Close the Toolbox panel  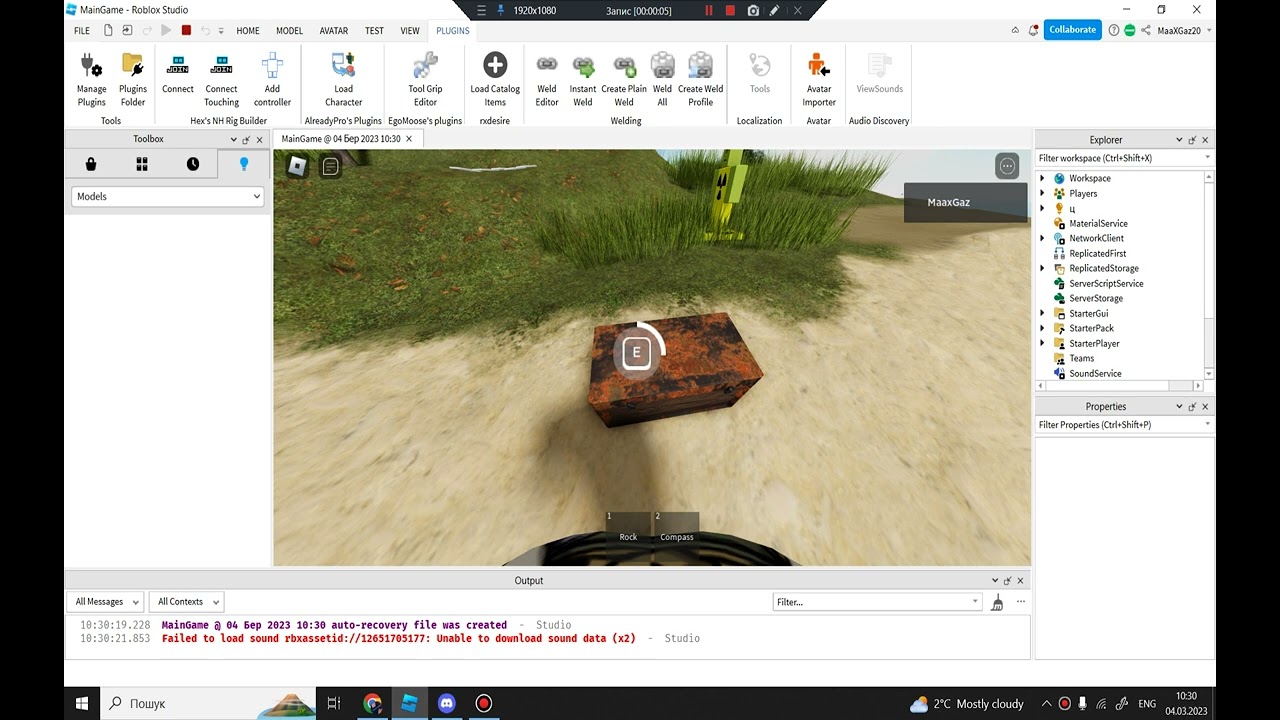click(x=259, y=140)
